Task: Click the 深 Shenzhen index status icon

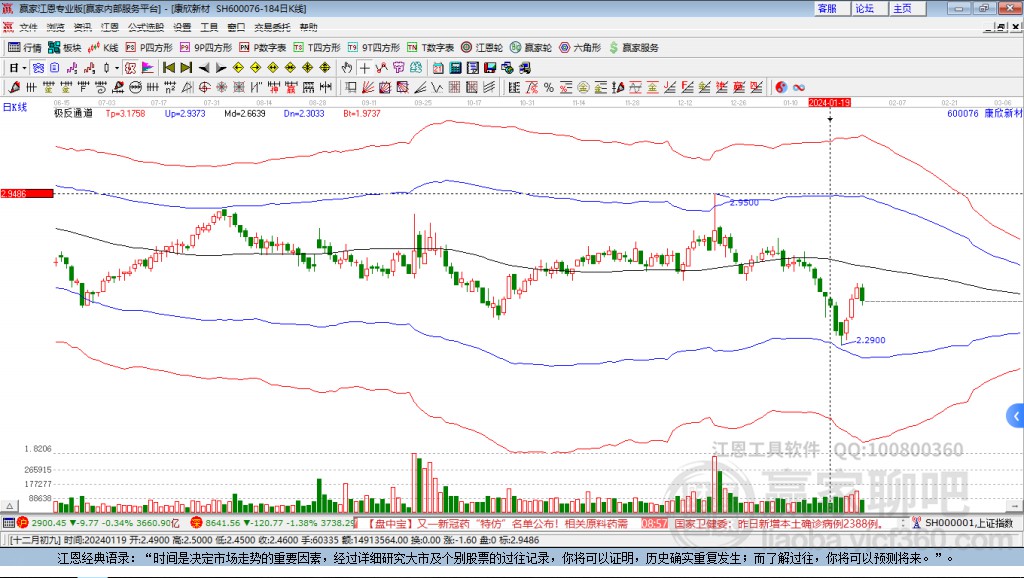Action: tap(196, 522)
